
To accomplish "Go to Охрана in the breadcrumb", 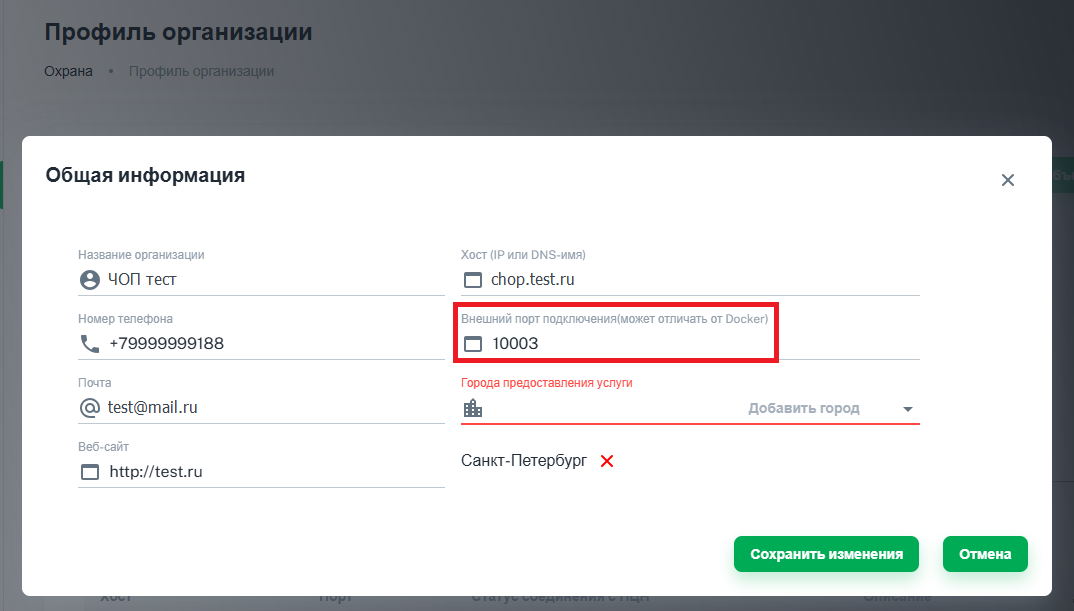I will pos(68,71).
